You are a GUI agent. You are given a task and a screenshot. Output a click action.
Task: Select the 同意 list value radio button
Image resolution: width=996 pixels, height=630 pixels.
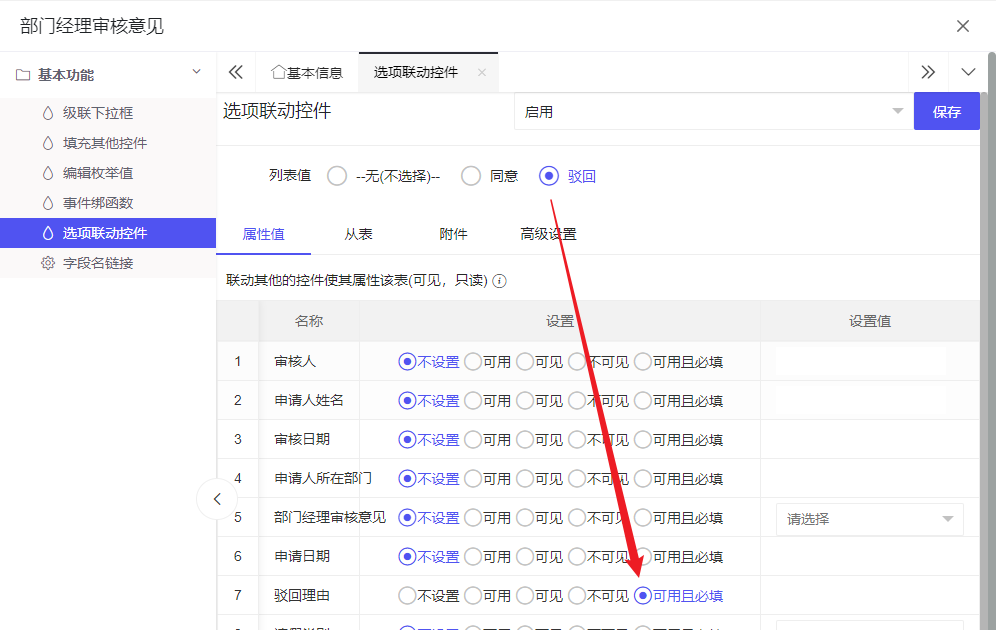point(472,176)
